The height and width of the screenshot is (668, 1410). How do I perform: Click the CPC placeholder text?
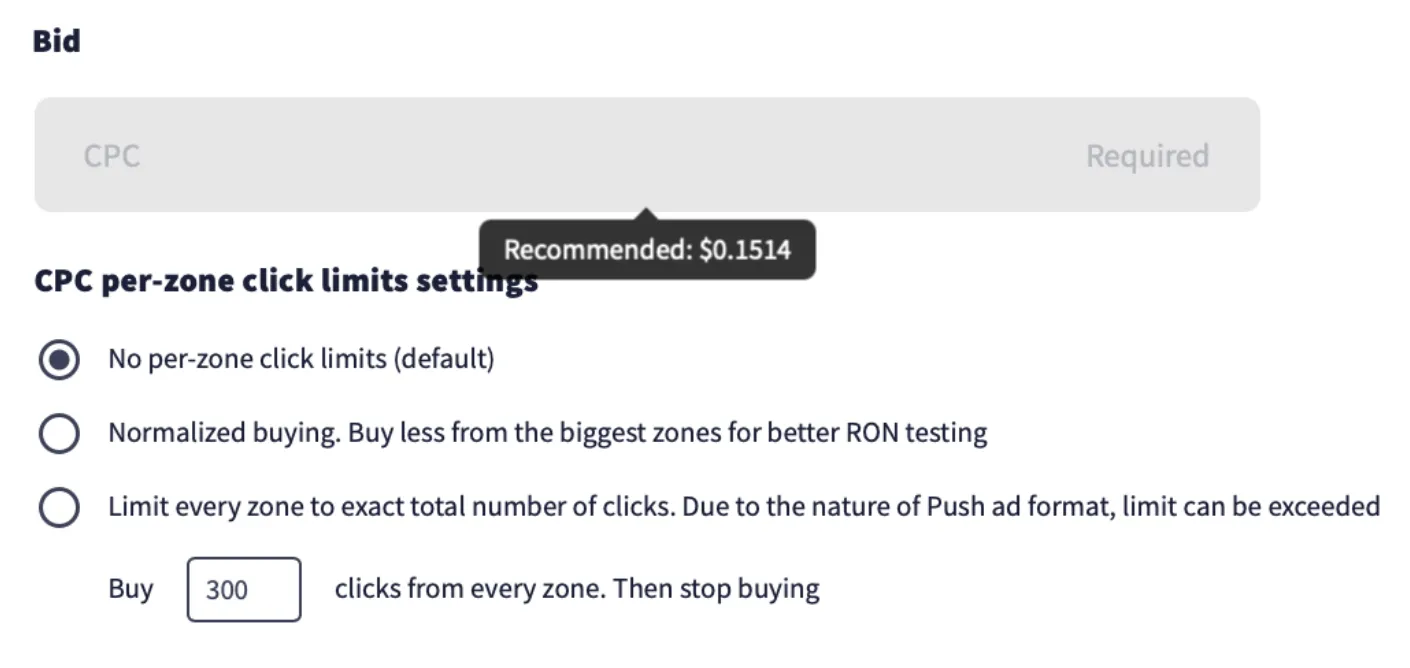(x=111, y=156)
